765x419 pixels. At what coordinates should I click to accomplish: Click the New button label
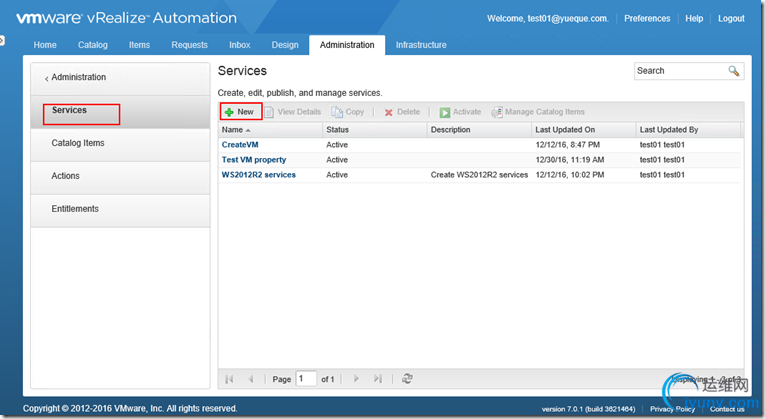point(245,112)
